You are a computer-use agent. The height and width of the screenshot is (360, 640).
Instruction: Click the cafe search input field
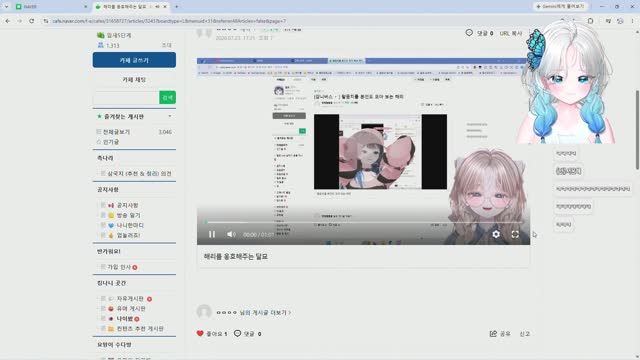click(126, 98)
